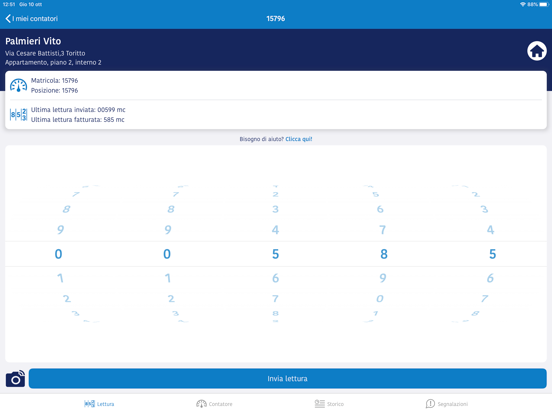This screenshot has height=414, width=552.
Task: Select digit 8 in the first wheel
Action: 66,209
